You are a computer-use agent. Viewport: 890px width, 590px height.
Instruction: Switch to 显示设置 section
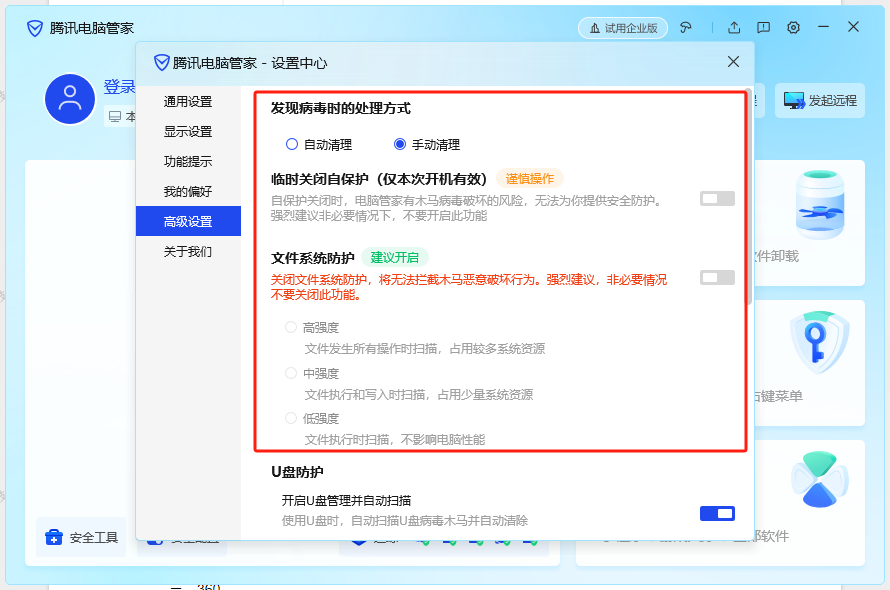tap(188, 132)
